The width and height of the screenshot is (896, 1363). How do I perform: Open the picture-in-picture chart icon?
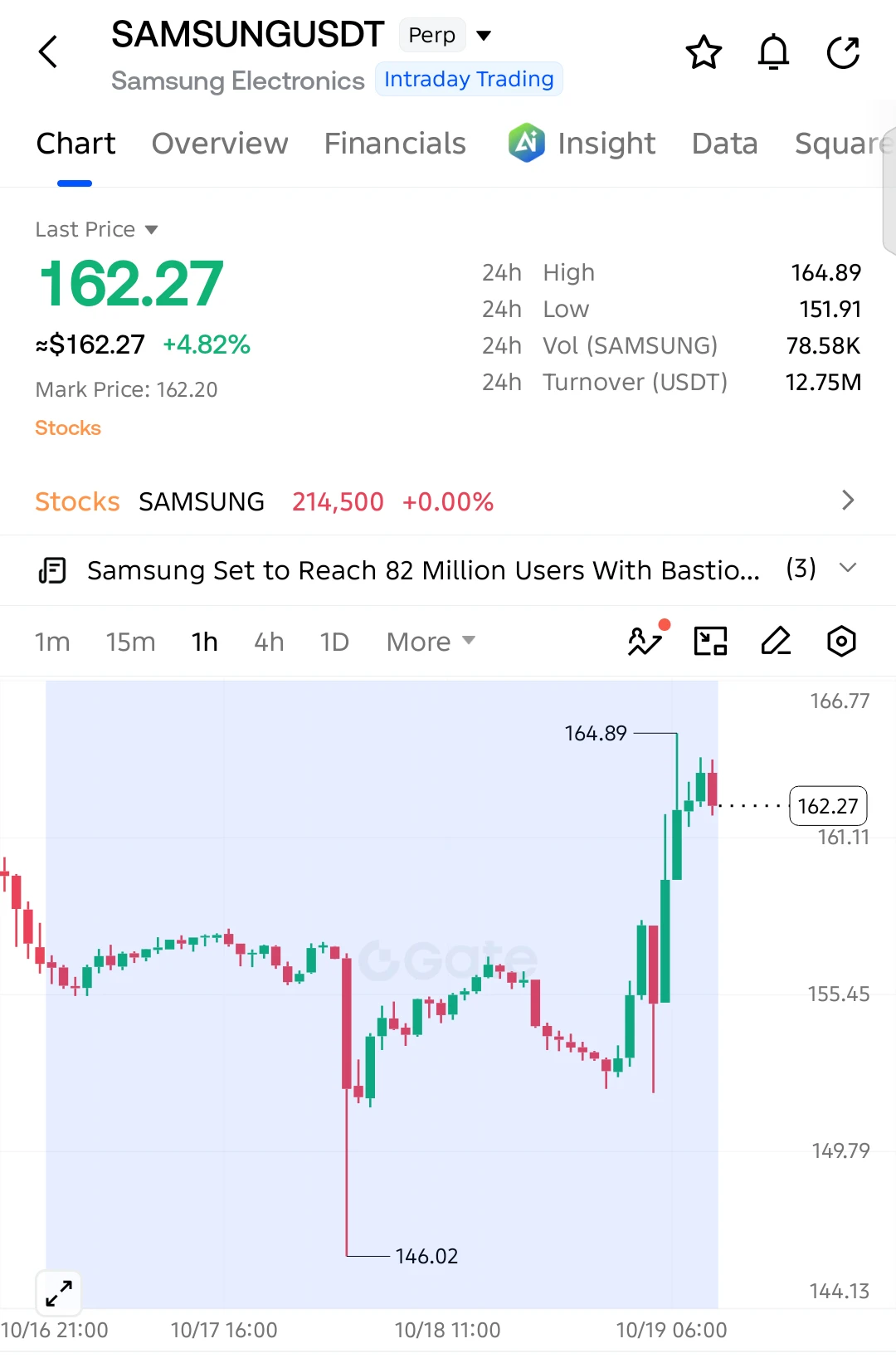tap(710, 641)
